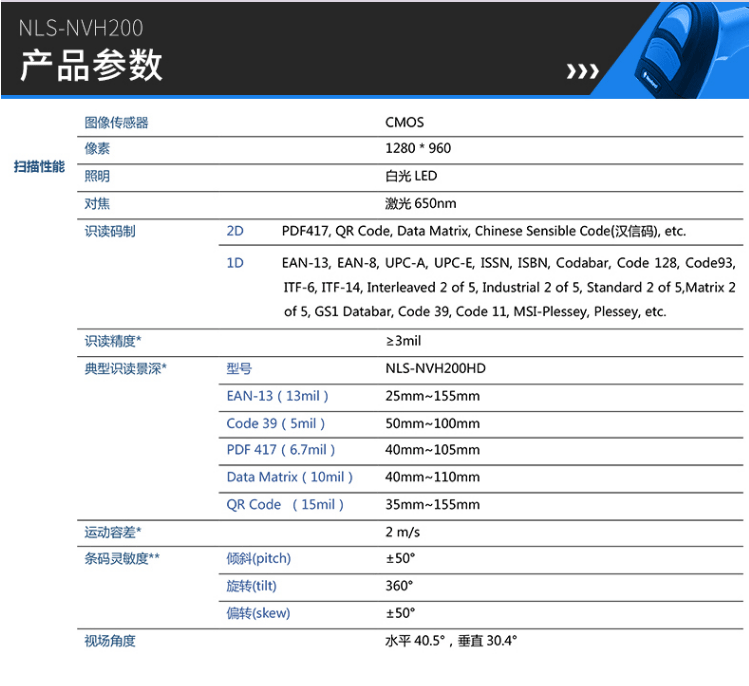Click the ≥3mil value
The image size is (749, 686).
403,341
